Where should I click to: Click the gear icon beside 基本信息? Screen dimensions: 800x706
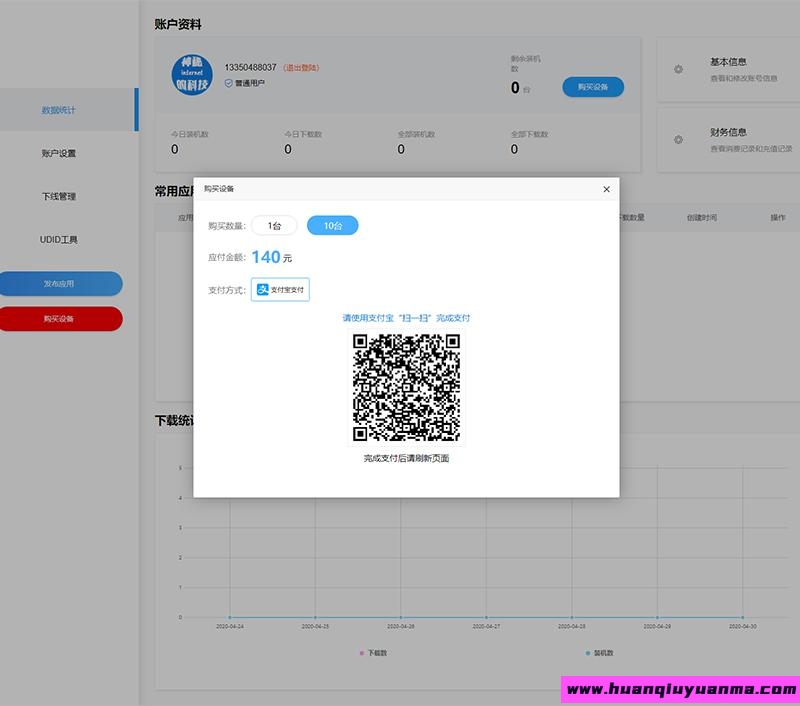pos(678,69)
